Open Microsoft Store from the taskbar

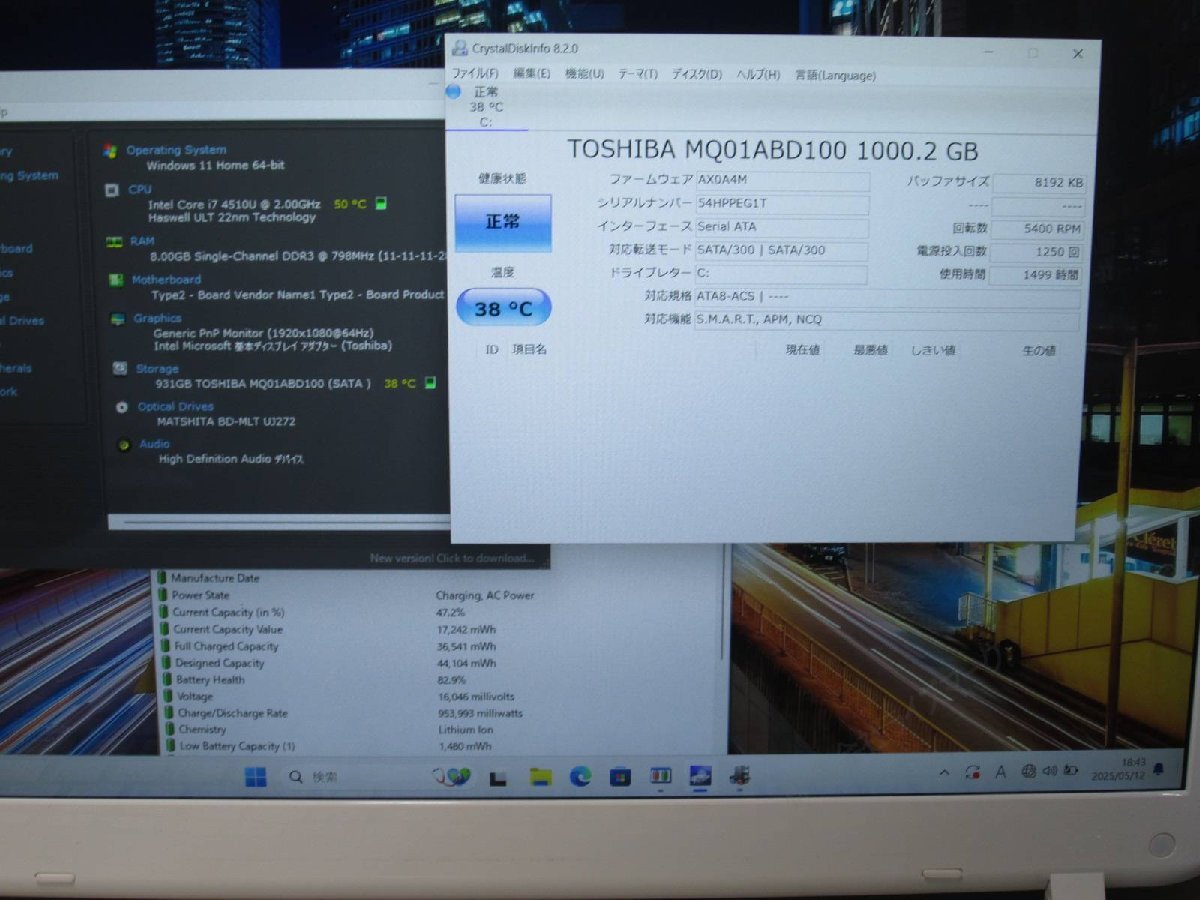tap(620, 777)
